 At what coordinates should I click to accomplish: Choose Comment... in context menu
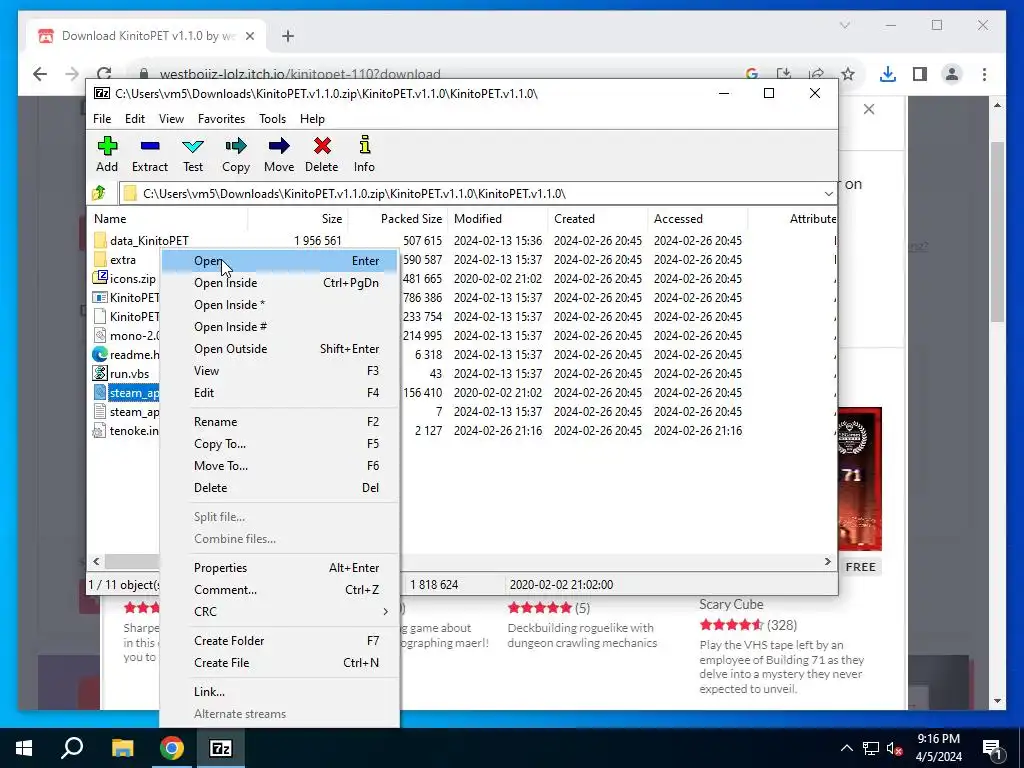(280, 590)
